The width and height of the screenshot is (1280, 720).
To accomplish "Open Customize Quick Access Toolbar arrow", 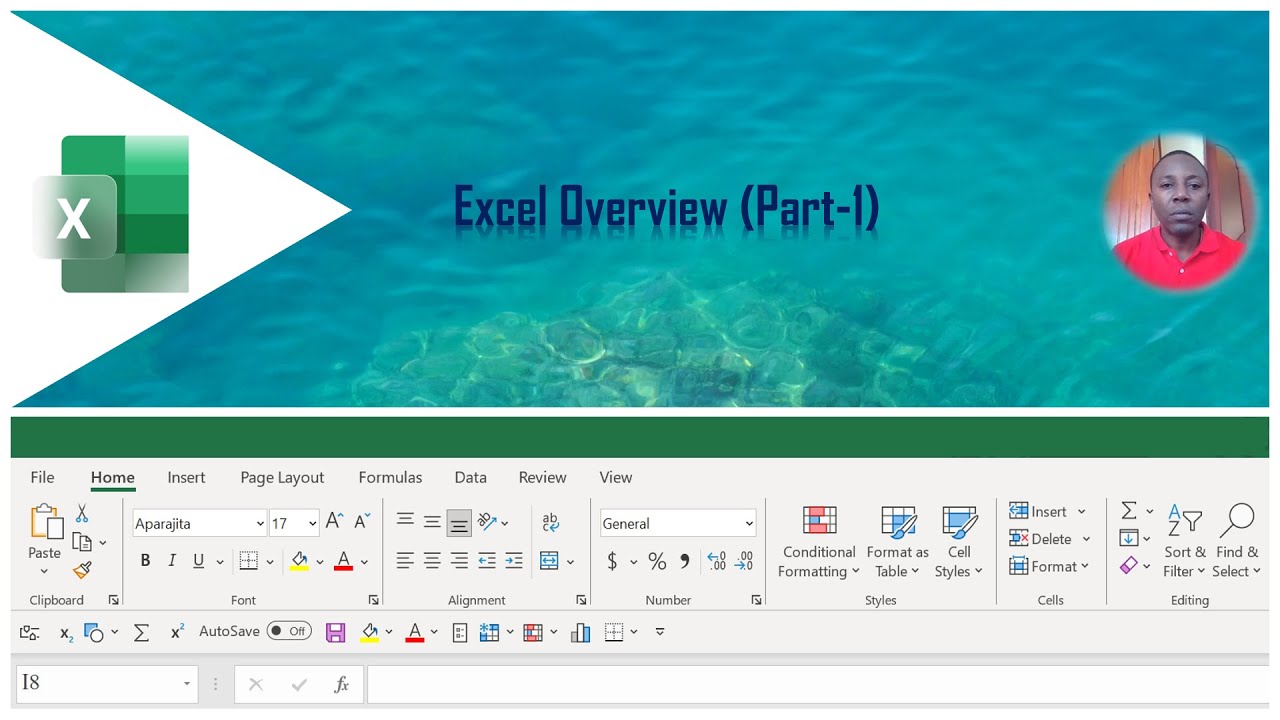I will tap(660, 632).
